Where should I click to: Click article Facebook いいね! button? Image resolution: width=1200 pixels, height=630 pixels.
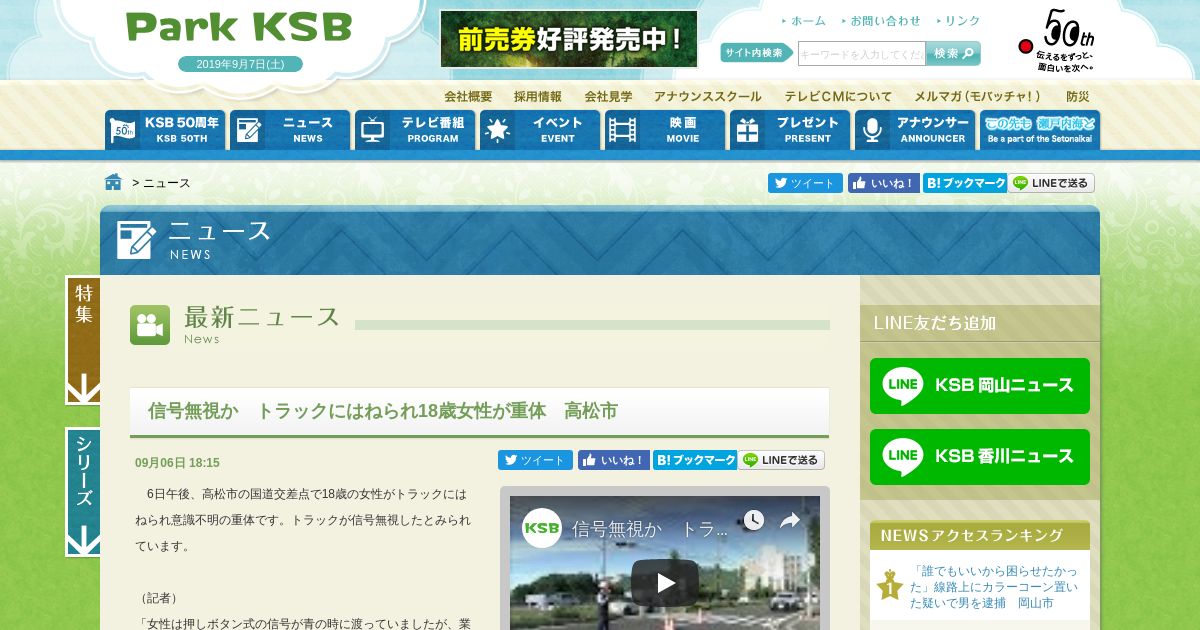click(x=614, y=460)
